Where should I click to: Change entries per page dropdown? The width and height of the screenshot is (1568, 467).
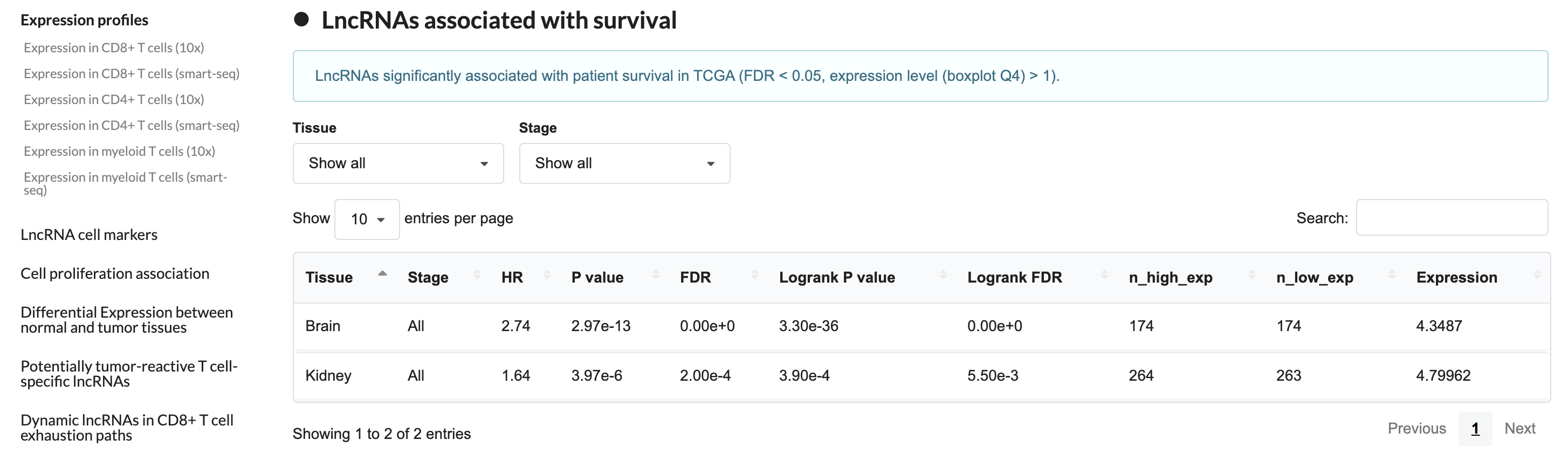pos(367,219)
